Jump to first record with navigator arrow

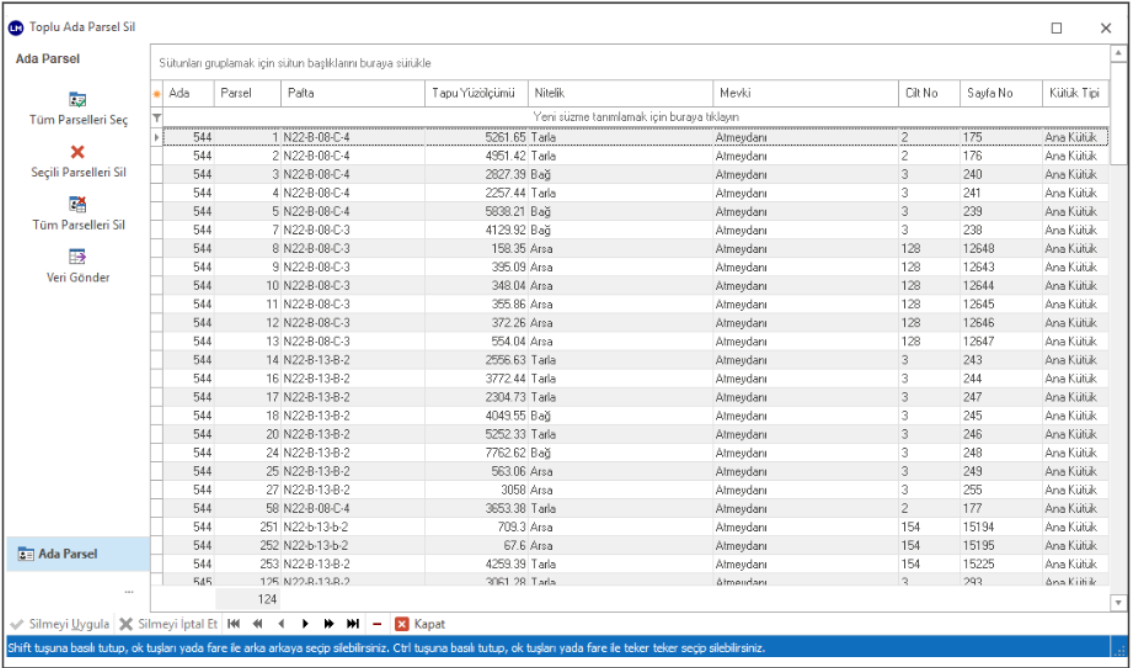[x=234, y=624]
